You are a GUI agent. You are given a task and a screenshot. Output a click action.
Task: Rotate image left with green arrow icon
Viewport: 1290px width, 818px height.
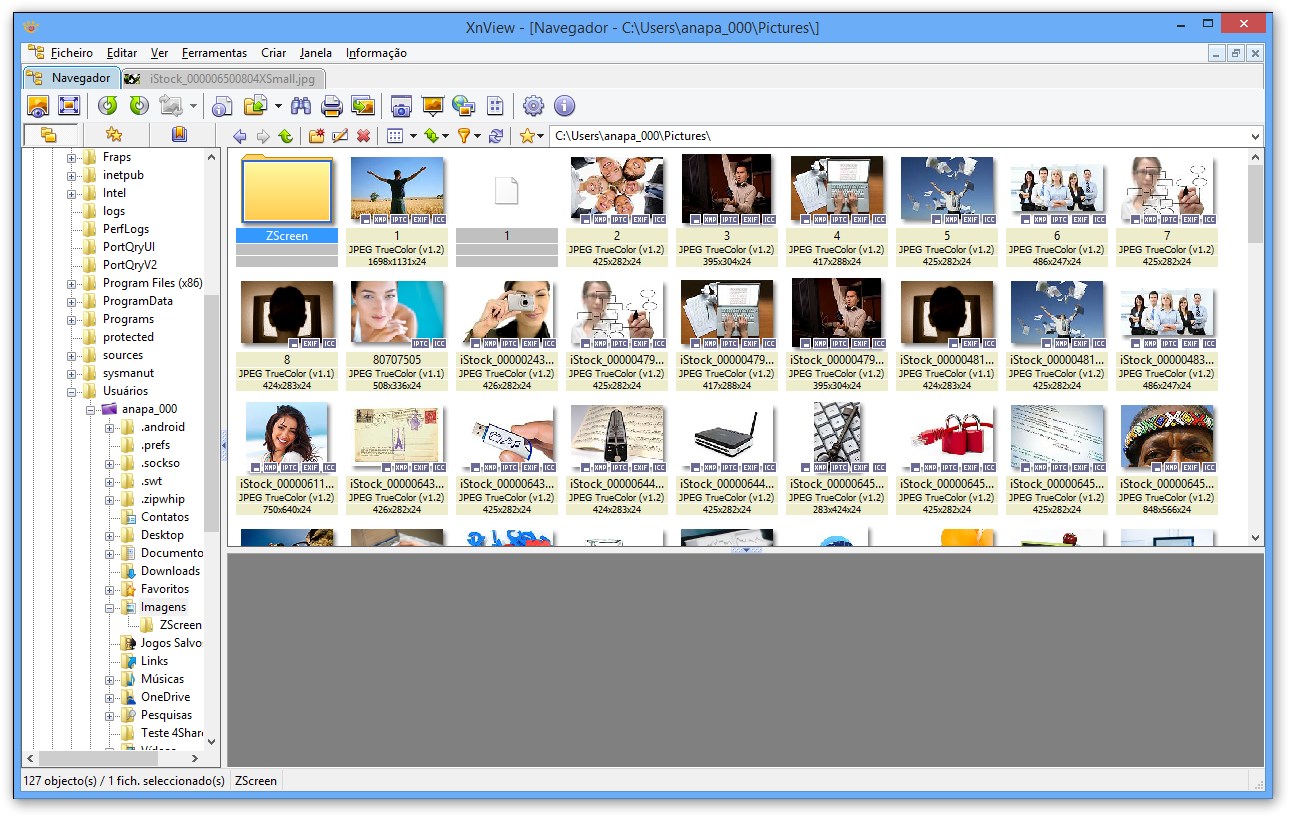pyautogui.click(x=108, y=106)
